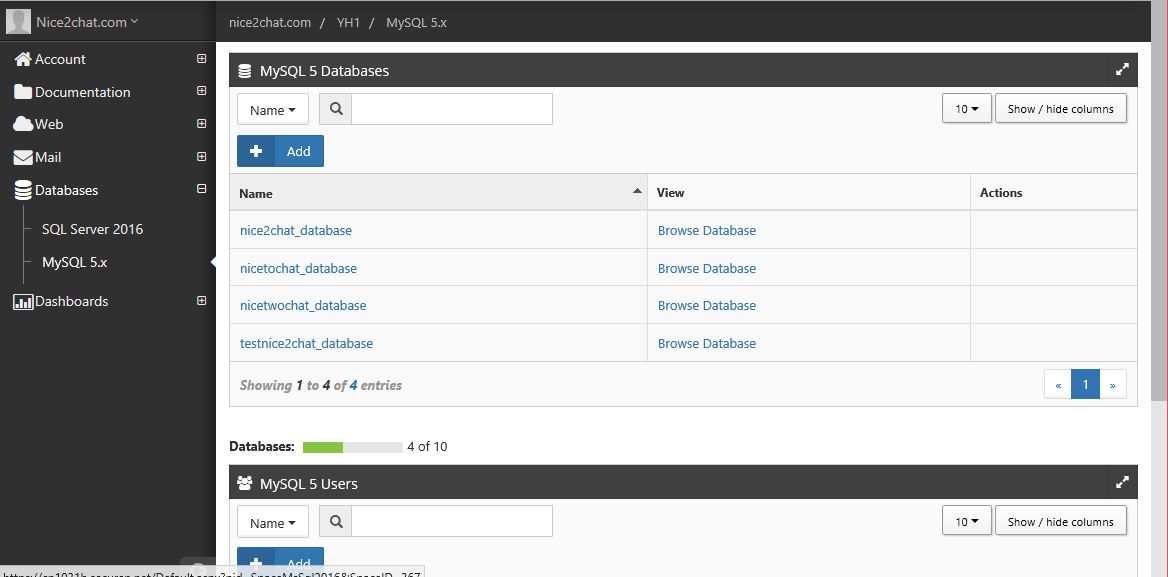Viewport: 1168px width, 577px height.
Task: Click the MySQL 5.x breadcrumb
Action: 416,22
